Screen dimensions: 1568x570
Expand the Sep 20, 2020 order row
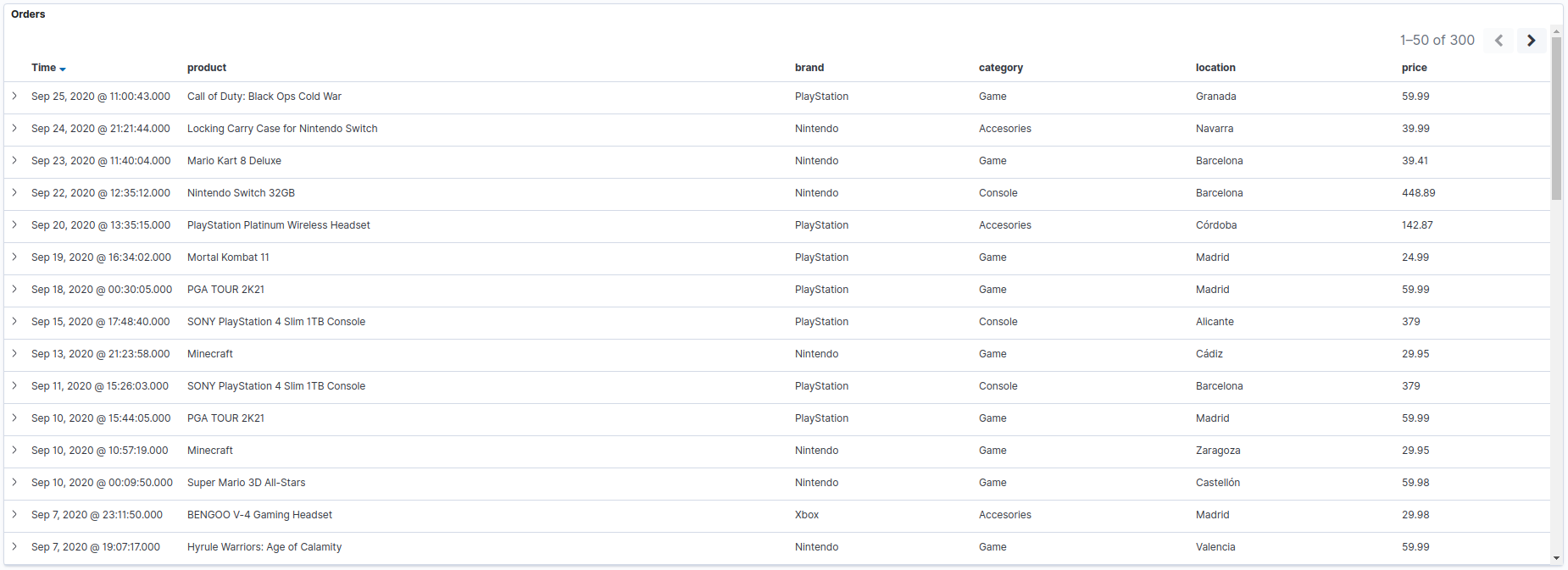click(14, 225)
